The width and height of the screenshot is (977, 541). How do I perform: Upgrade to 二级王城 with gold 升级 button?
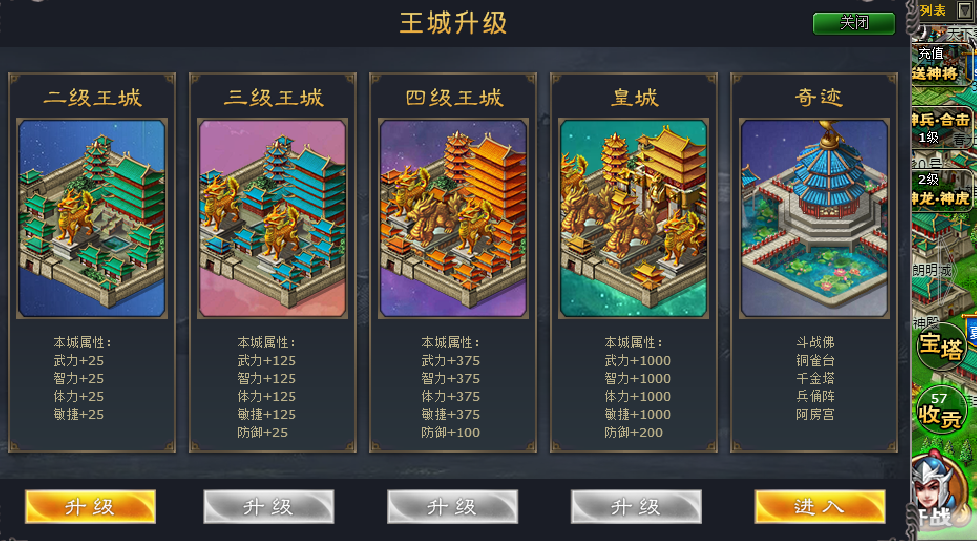tap(90, 506)
